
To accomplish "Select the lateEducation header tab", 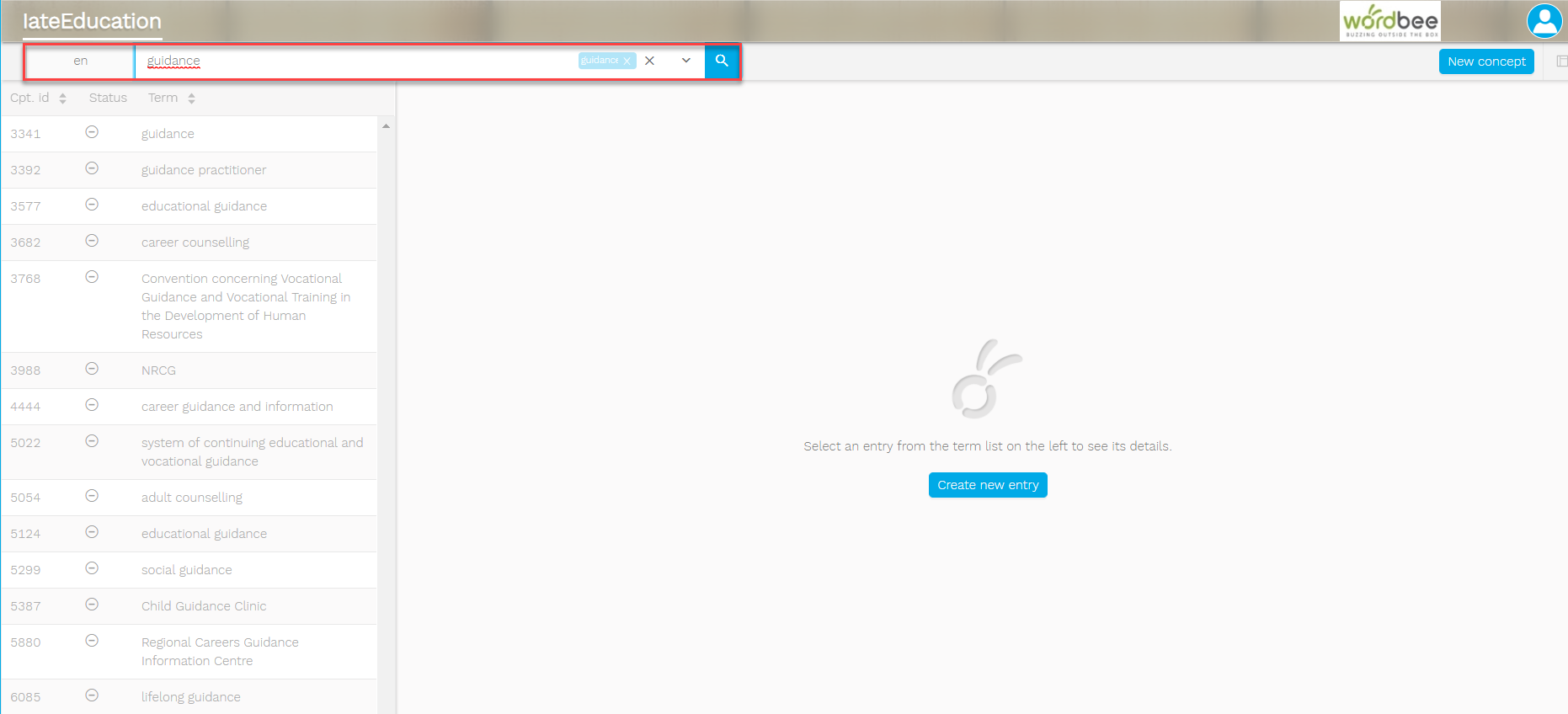I will [92, 22].
